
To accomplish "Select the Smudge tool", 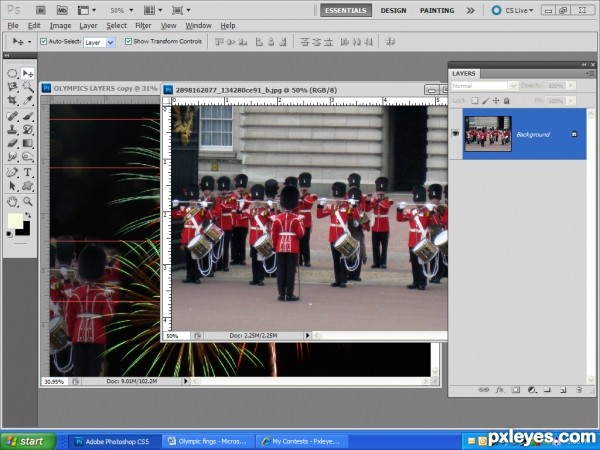I will 12,157.
